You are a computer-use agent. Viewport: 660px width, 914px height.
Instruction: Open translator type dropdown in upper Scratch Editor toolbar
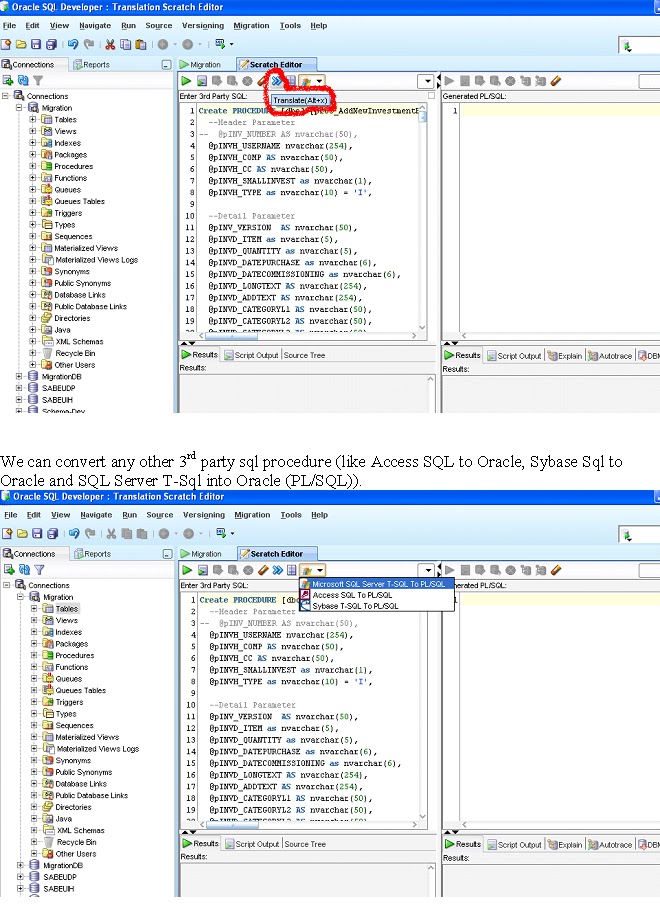[x=320, y=81]
